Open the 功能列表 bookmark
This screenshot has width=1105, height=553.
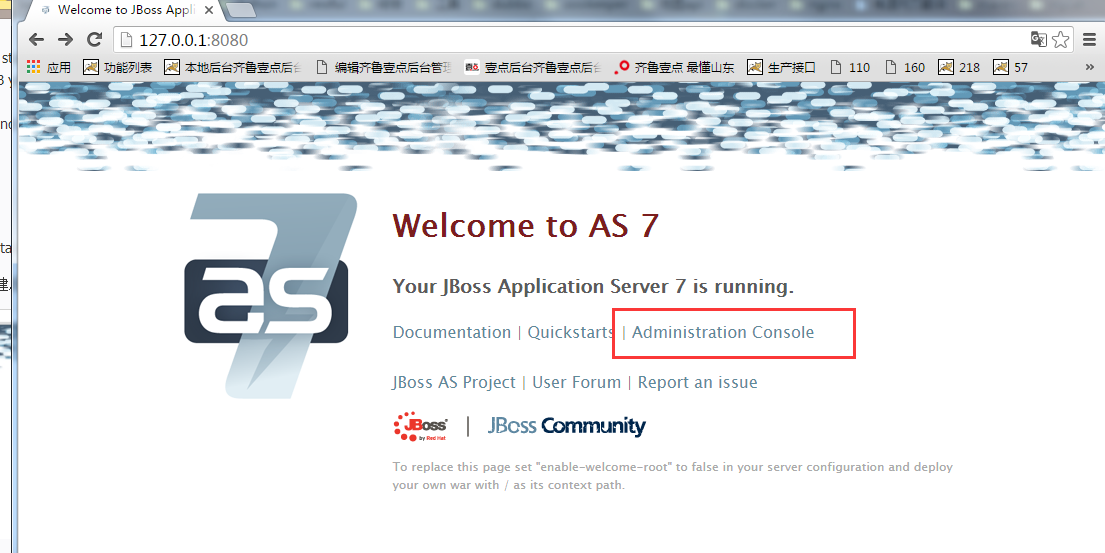tap(118, 67)
